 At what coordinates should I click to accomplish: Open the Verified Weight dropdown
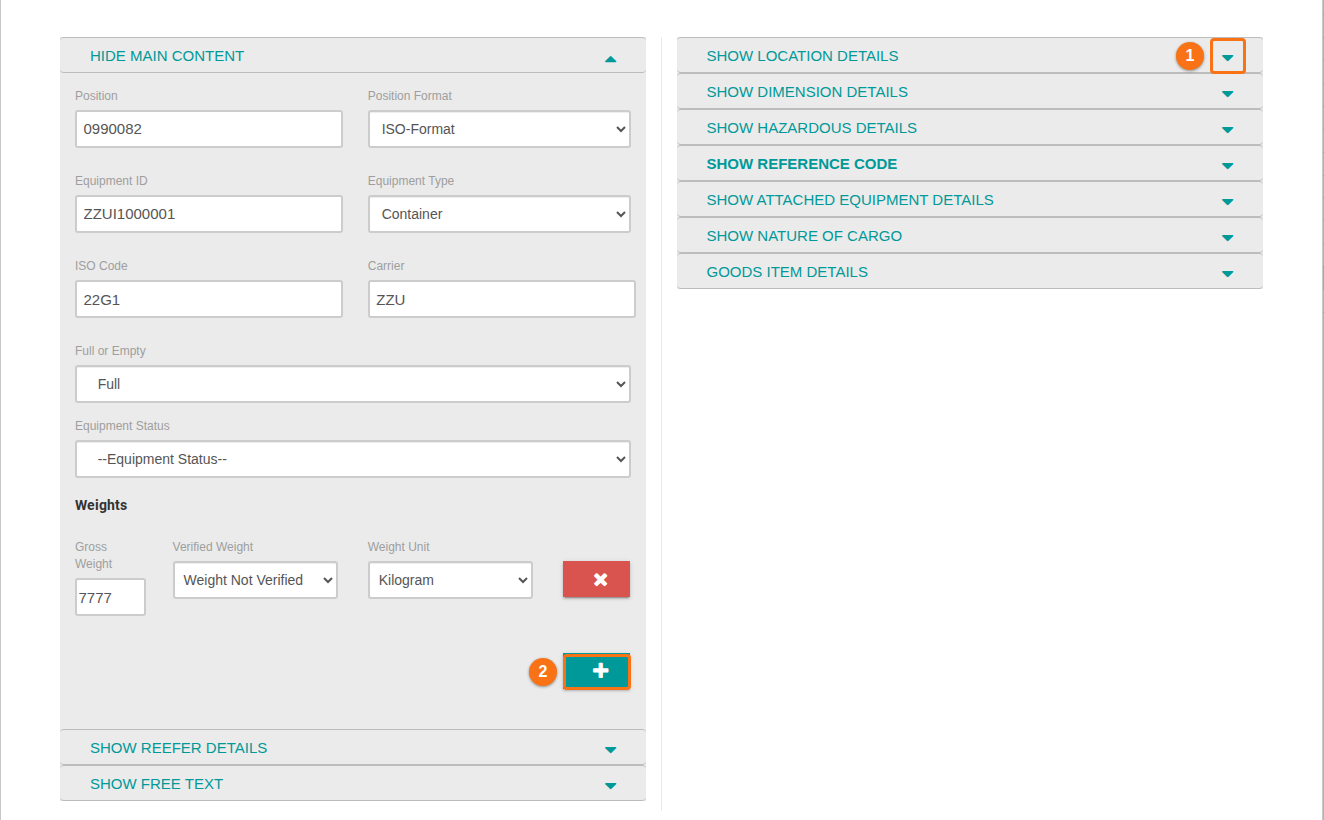coord(255,580)
